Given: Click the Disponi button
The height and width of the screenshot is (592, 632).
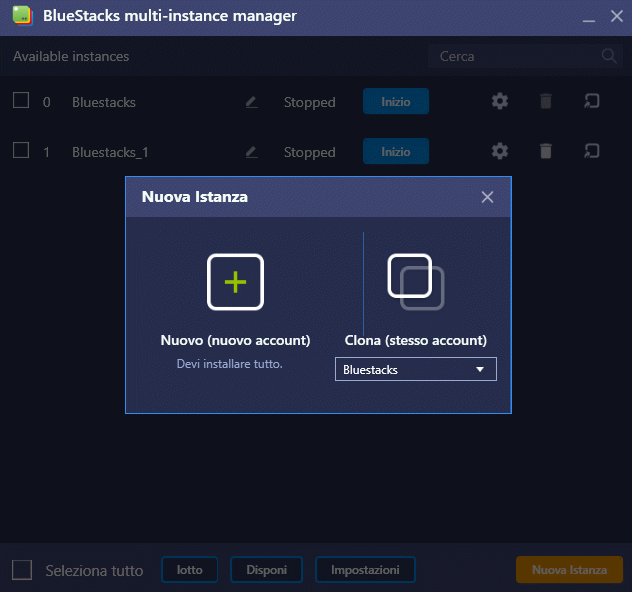Looking at the screenshot, I should tap(266, 570).
